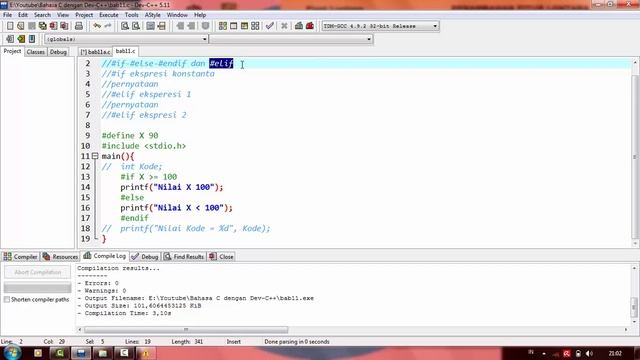This screenshot has width=640, height=360.
Task: Open the Search menu
Action: (x=42, y=15)
